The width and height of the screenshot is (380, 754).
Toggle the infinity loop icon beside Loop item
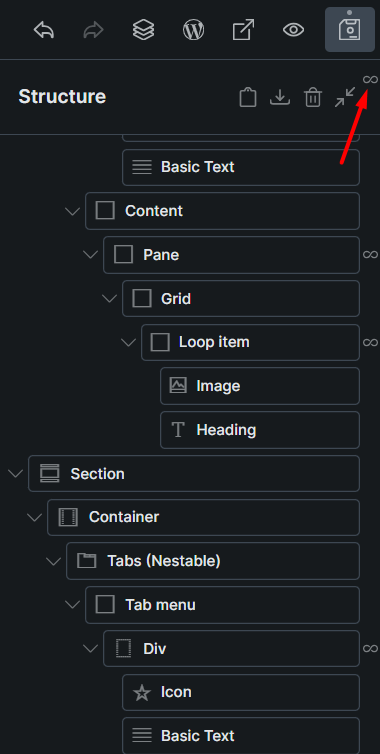(370, 342)
